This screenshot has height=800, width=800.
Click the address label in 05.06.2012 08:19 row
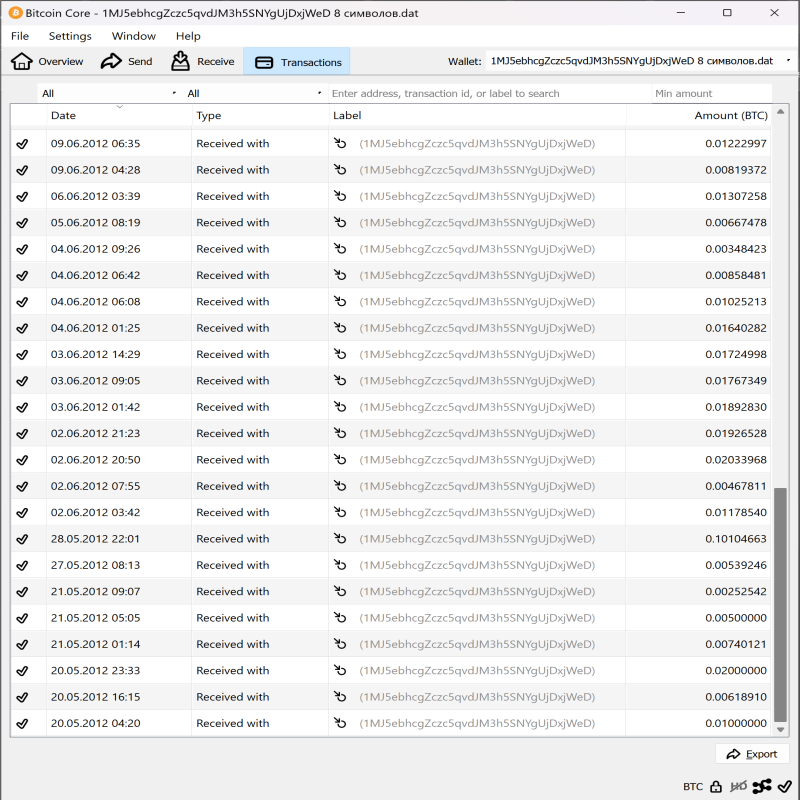tap(477, 222)
